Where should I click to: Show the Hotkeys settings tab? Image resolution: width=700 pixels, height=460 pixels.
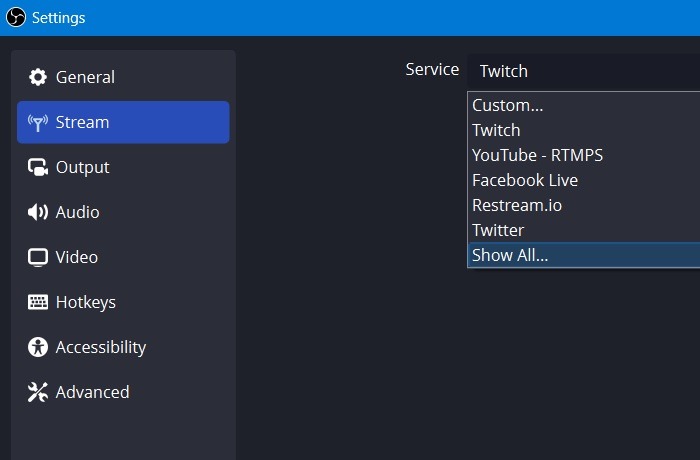pos(123,302)
